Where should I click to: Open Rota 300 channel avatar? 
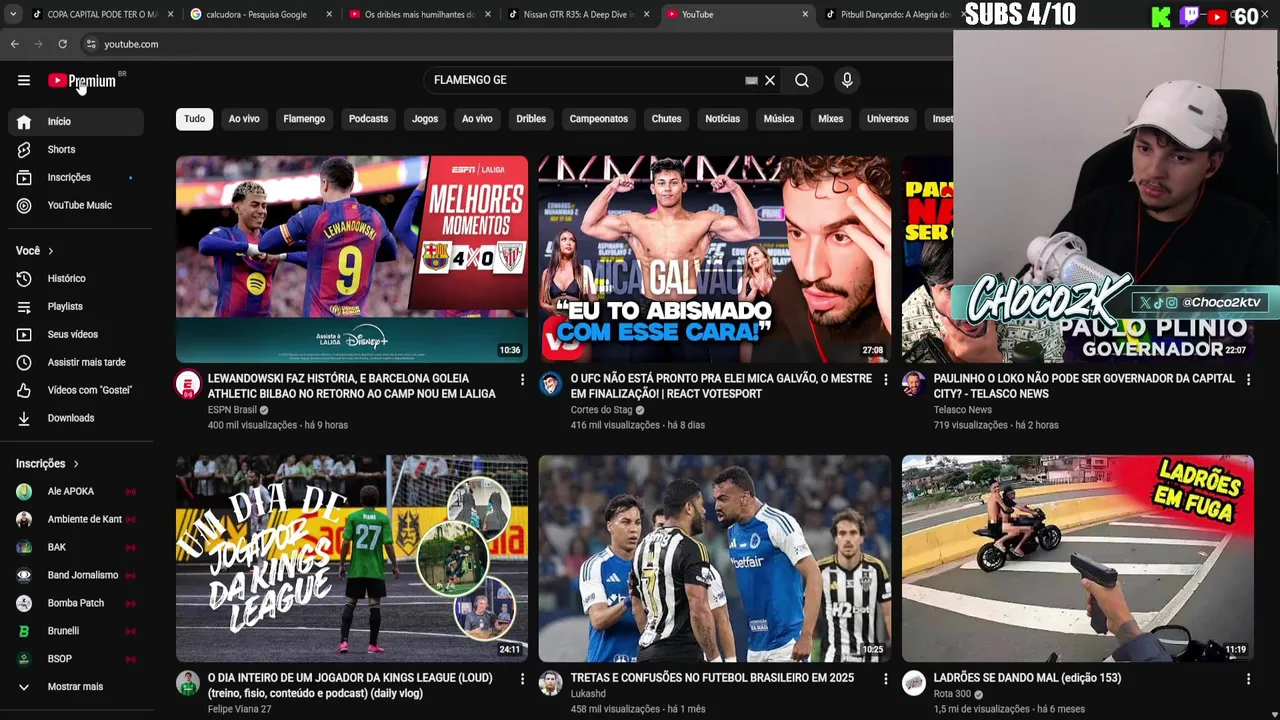[914, 683]
